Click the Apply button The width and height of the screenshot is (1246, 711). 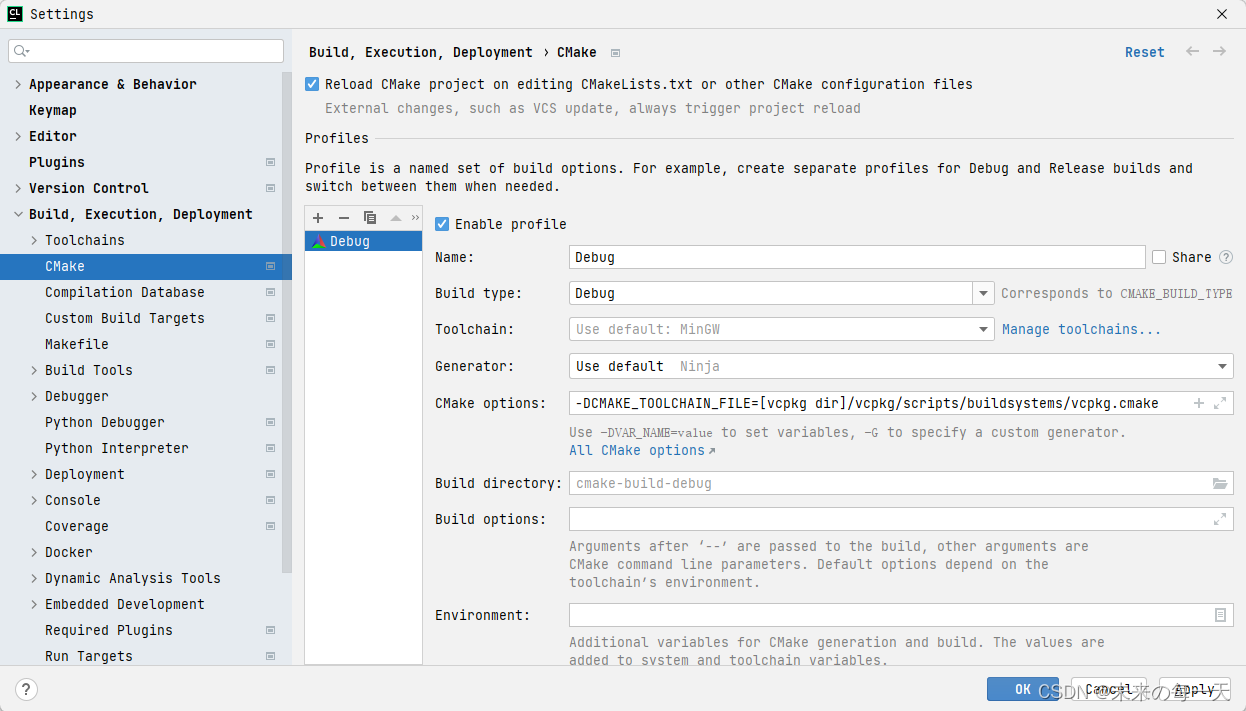[x=1195, y=689]
